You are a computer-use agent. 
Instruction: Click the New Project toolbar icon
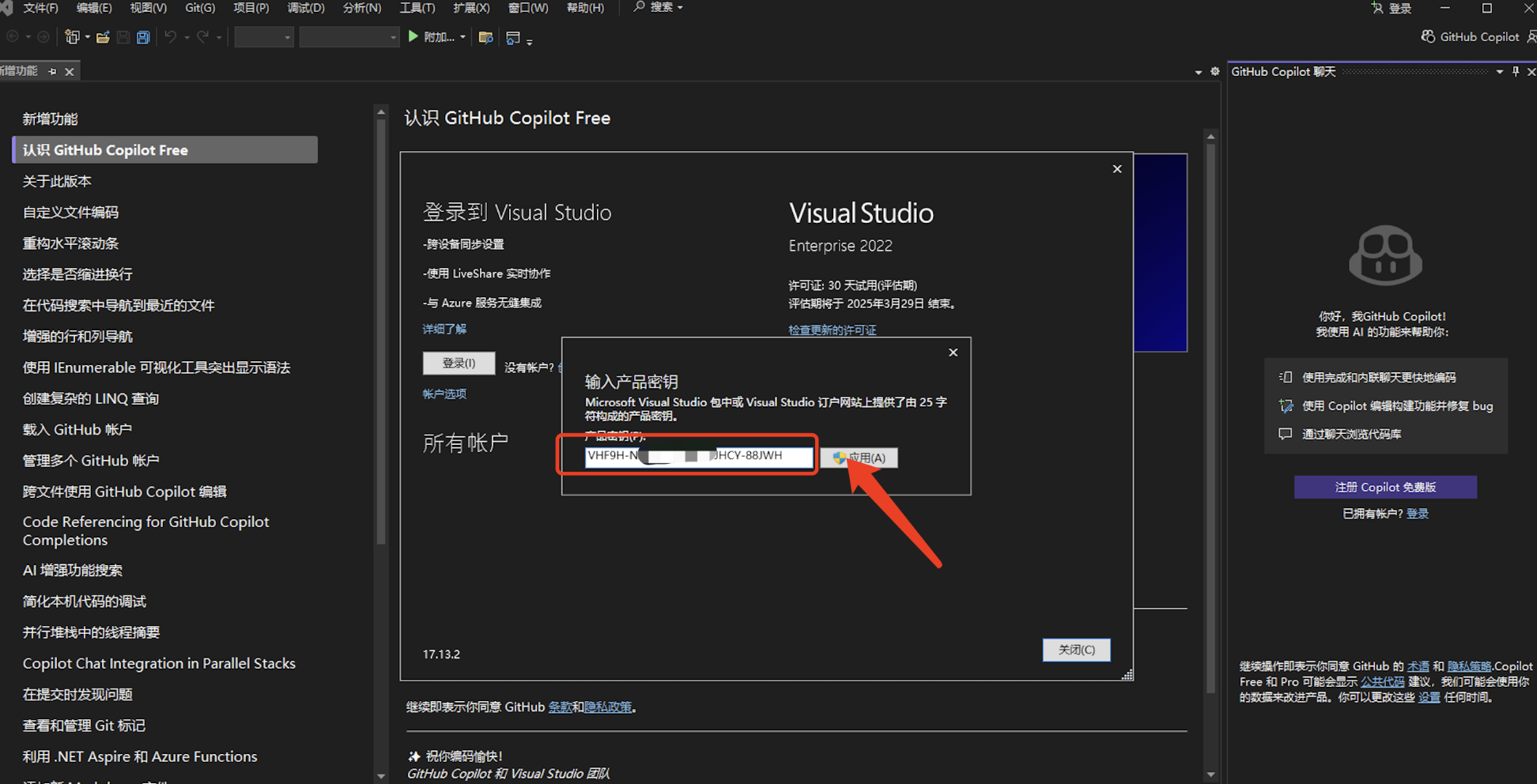click(72, 37)
